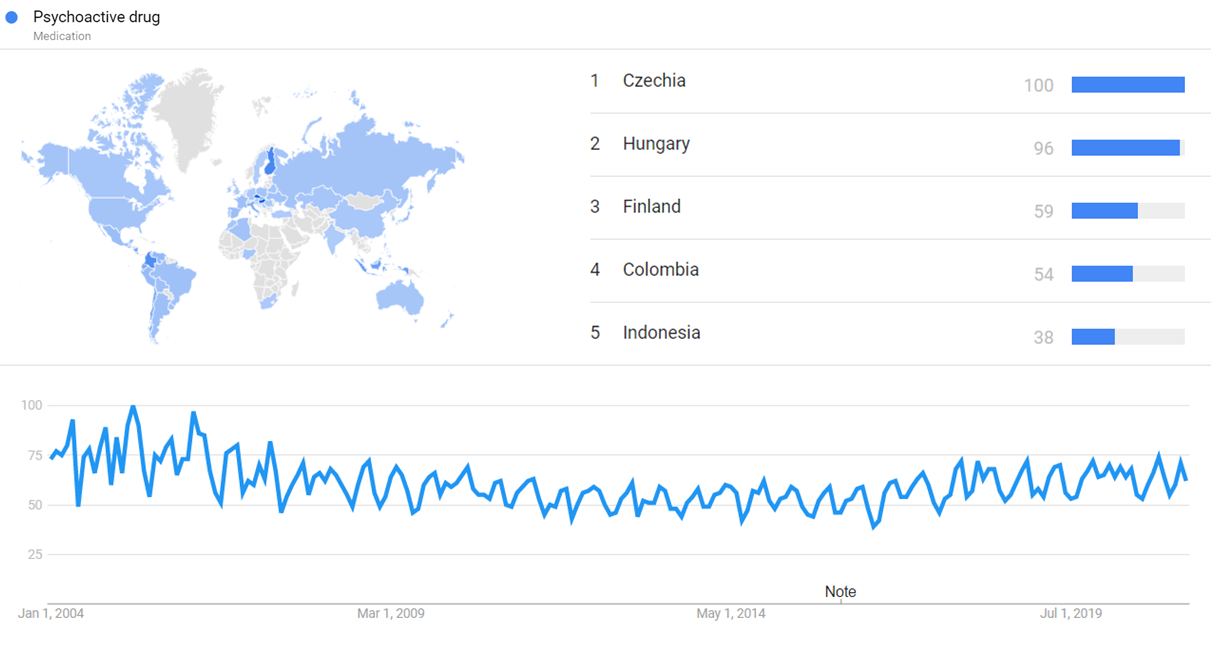Click the Psychoactive drug topic title
This screenshot has width=1211, height=646.
[96, 17]
